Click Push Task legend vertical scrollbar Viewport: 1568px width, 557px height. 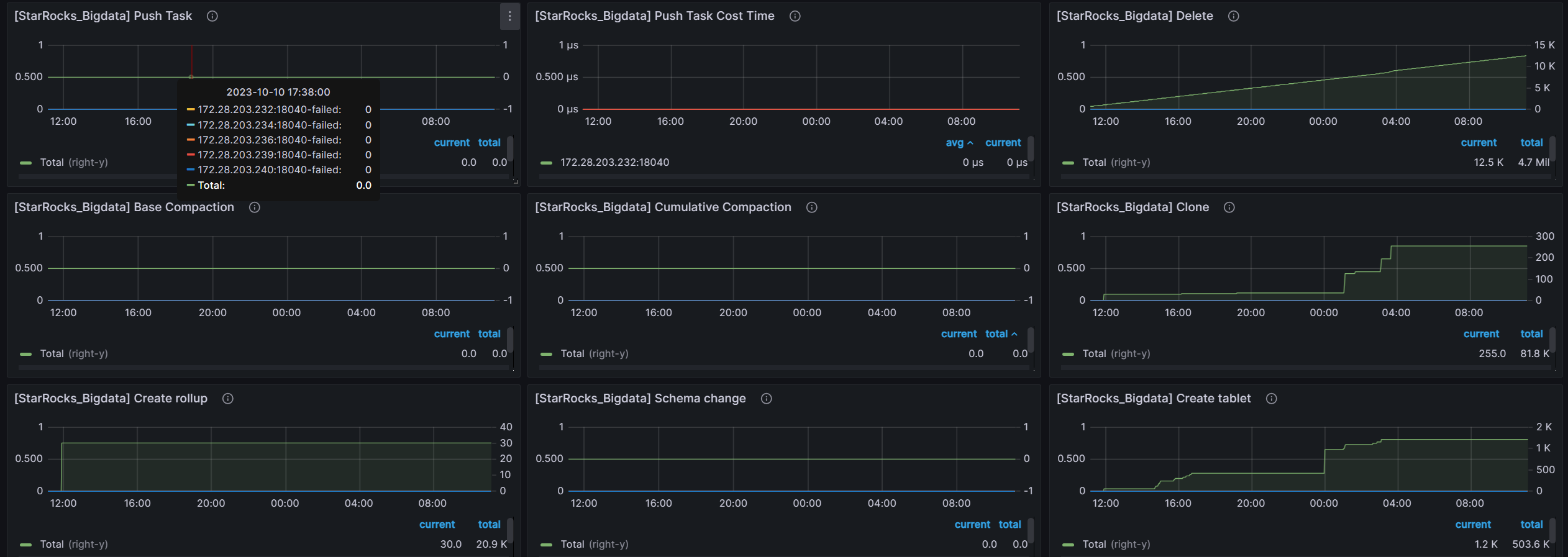pos(510,148)
